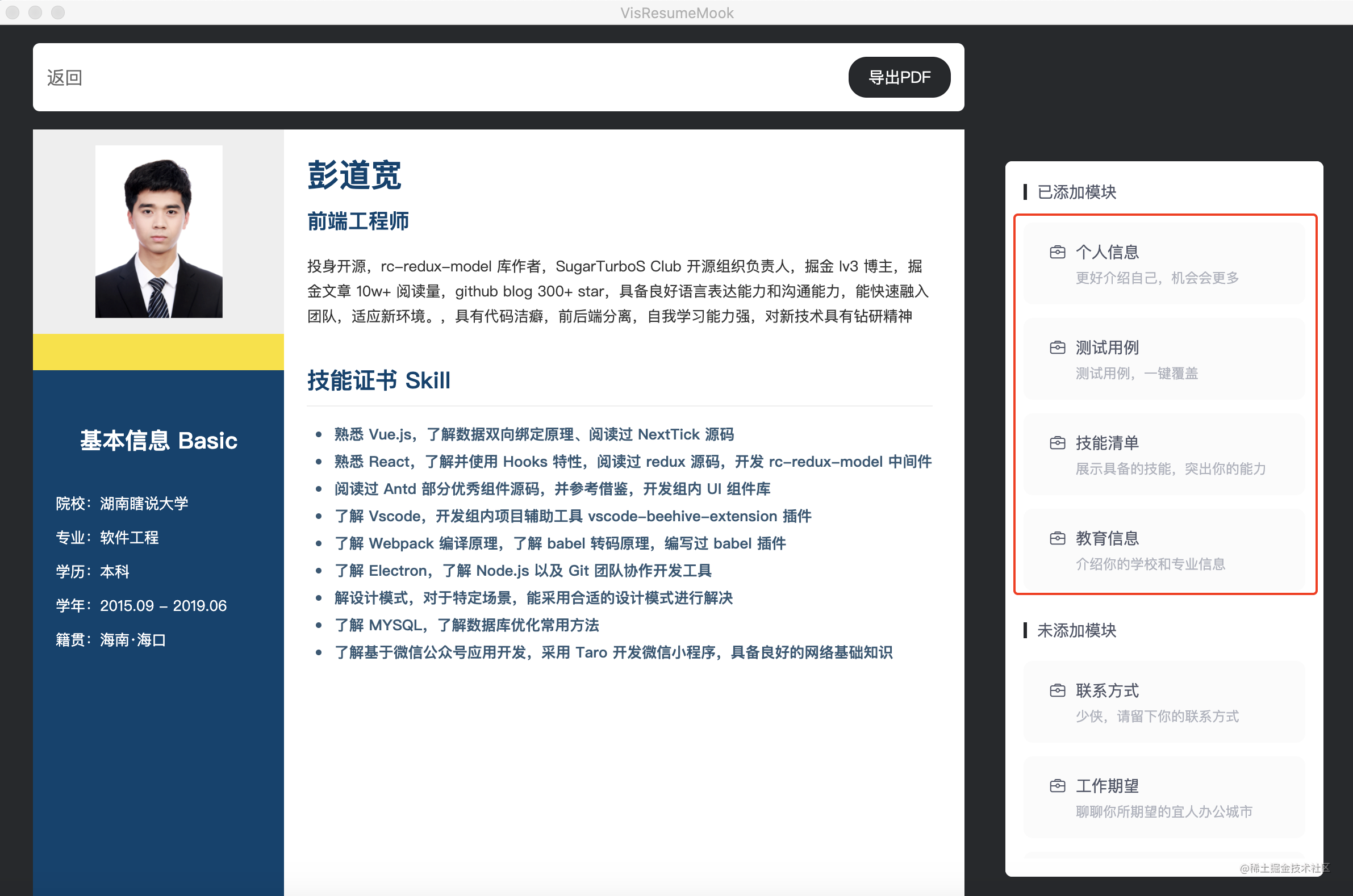Click the briefcase icon beside 技能清单
Image resolution: width=1353 pixels, height=896 pixels.
(x=1057, y=443)
